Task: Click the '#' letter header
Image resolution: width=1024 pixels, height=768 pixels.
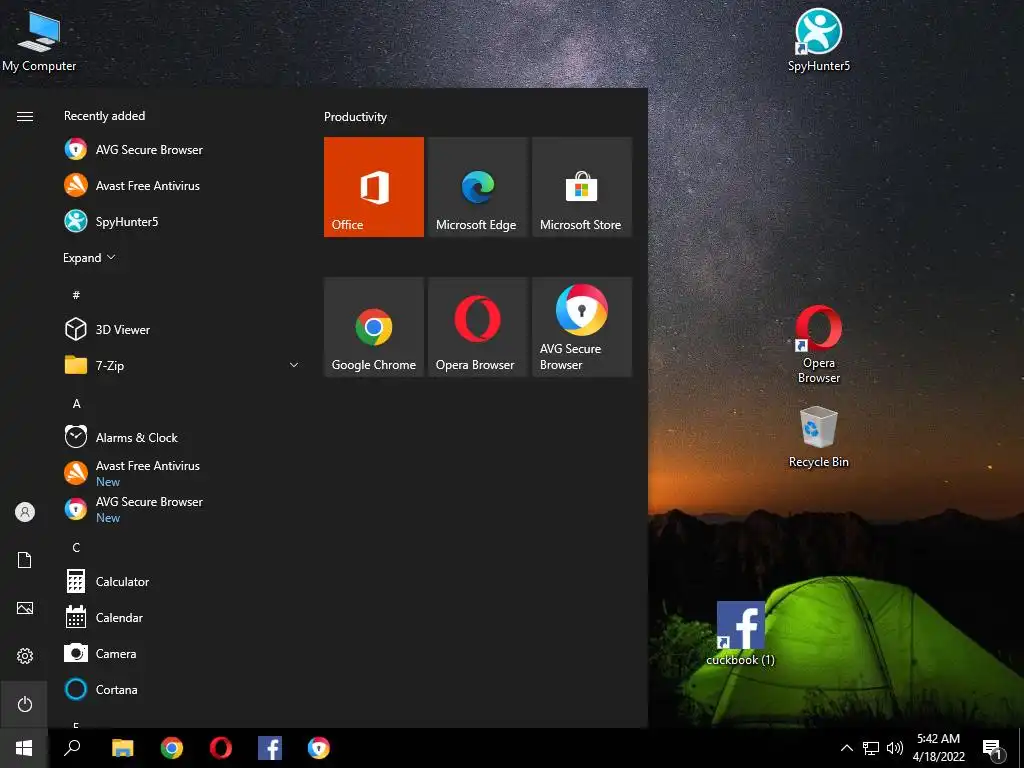Action: 76,295
